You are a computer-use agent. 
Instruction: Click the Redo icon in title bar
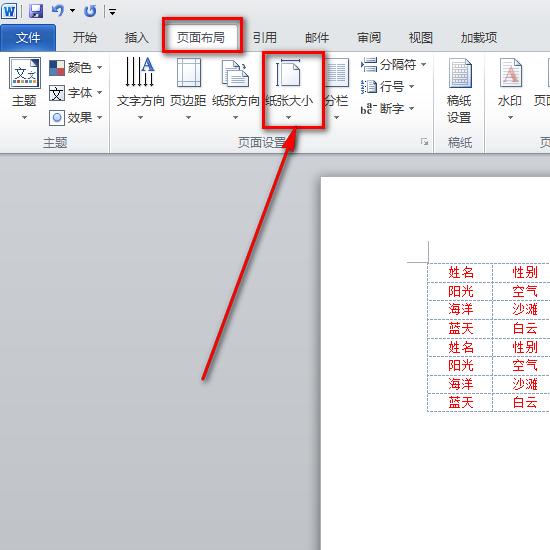coord(90,11)
